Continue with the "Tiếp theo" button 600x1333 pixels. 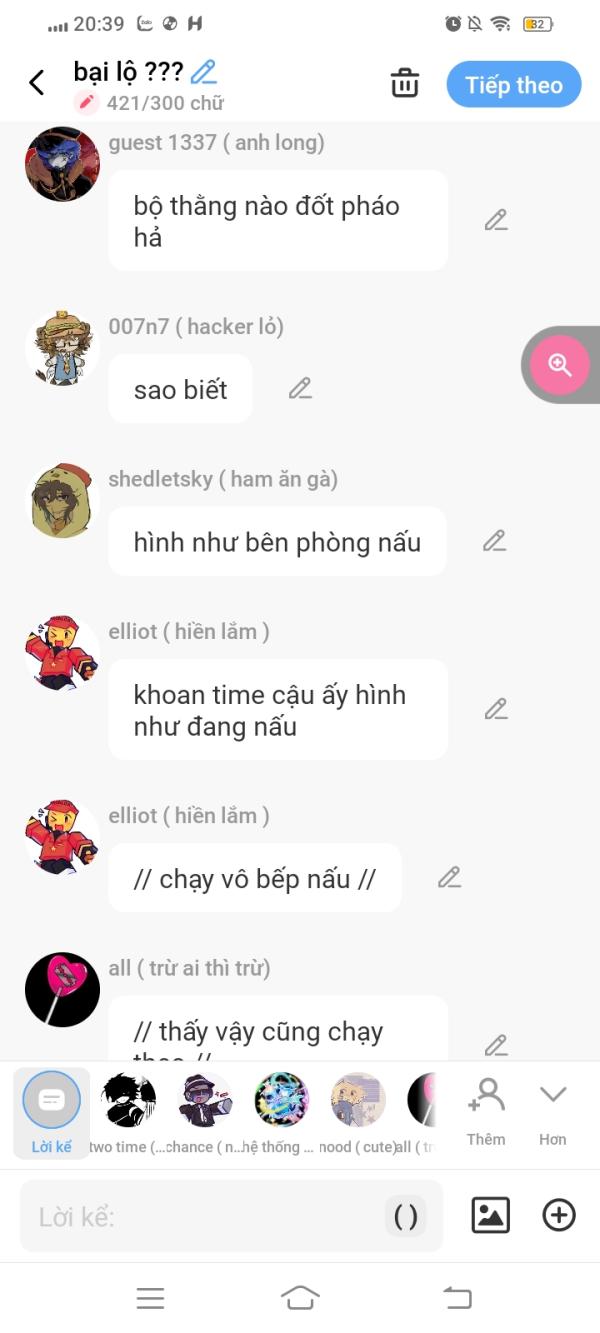click(x=514, y=85)
